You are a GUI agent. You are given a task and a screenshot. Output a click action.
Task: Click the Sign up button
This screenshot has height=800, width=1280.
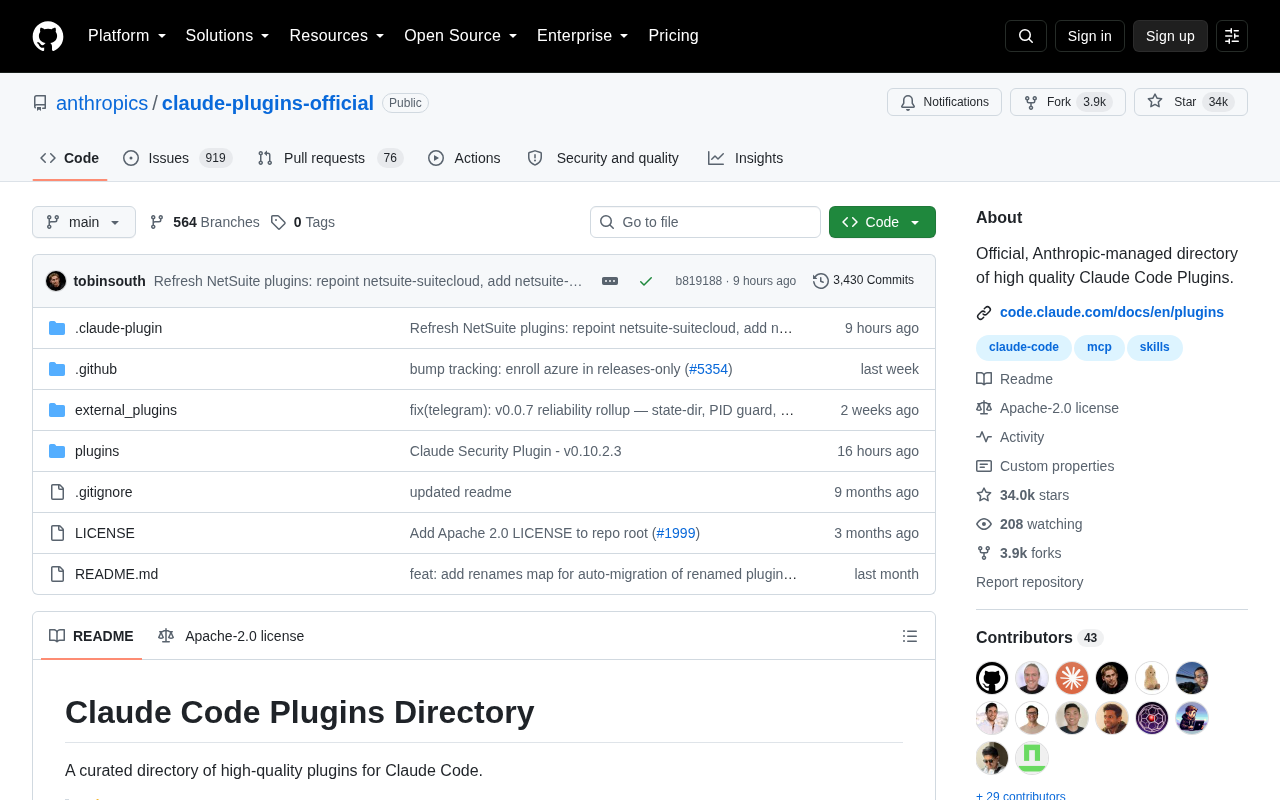click(1170, 36)
